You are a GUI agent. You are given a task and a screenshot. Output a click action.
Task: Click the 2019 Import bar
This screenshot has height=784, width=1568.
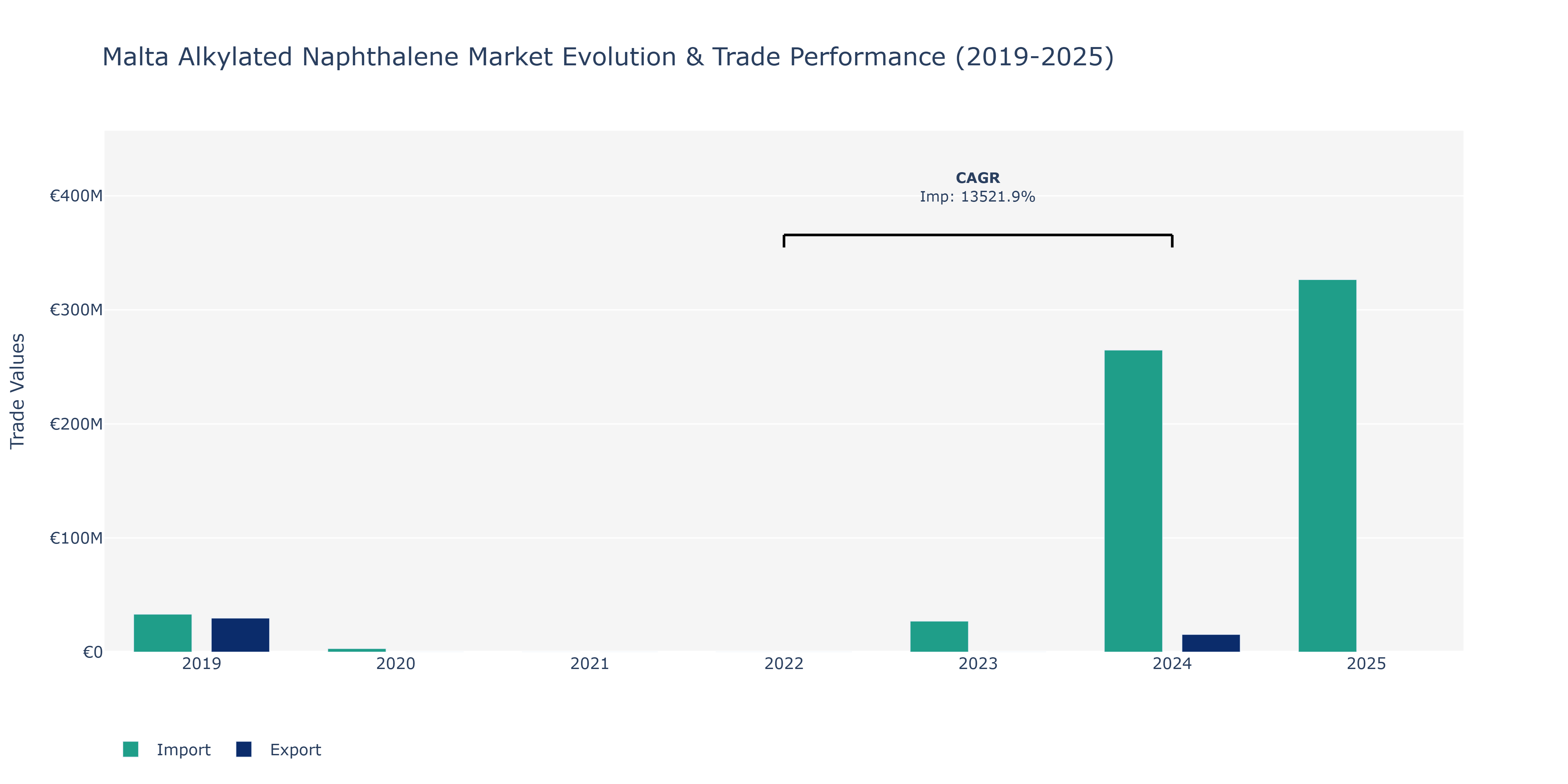point(163,633)
